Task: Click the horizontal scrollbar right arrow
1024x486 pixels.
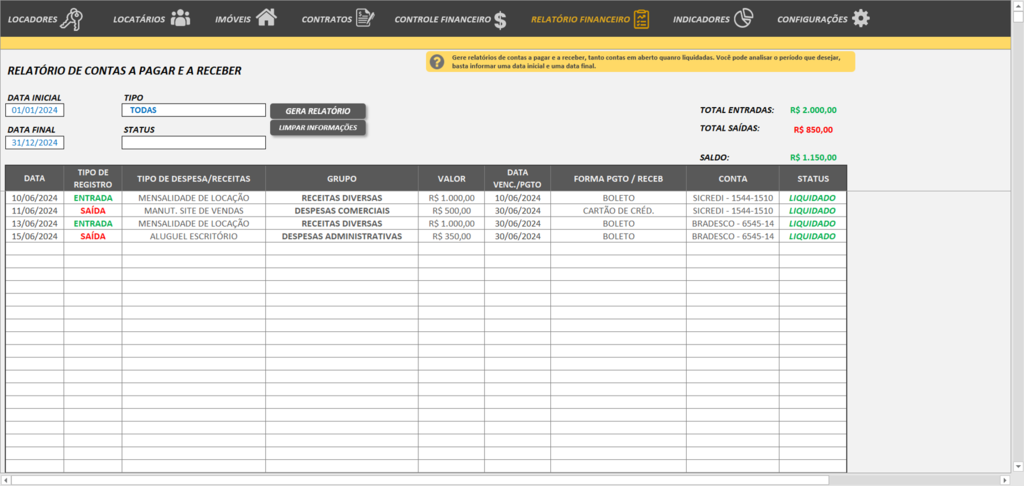Action: 1006,480
